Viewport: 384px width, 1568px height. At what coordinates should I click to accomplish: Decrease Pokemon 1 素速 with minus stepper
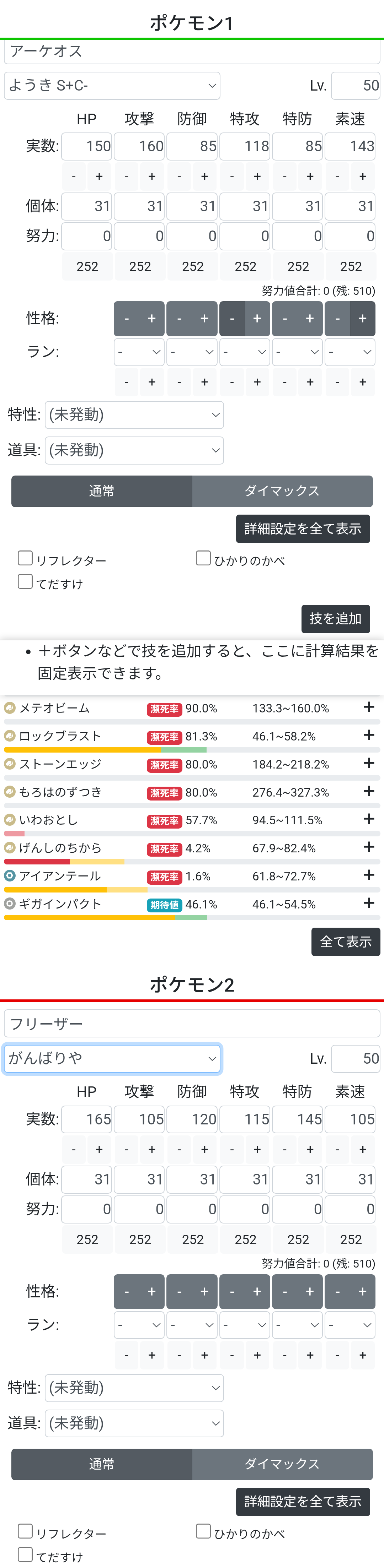tap(338, 177)
